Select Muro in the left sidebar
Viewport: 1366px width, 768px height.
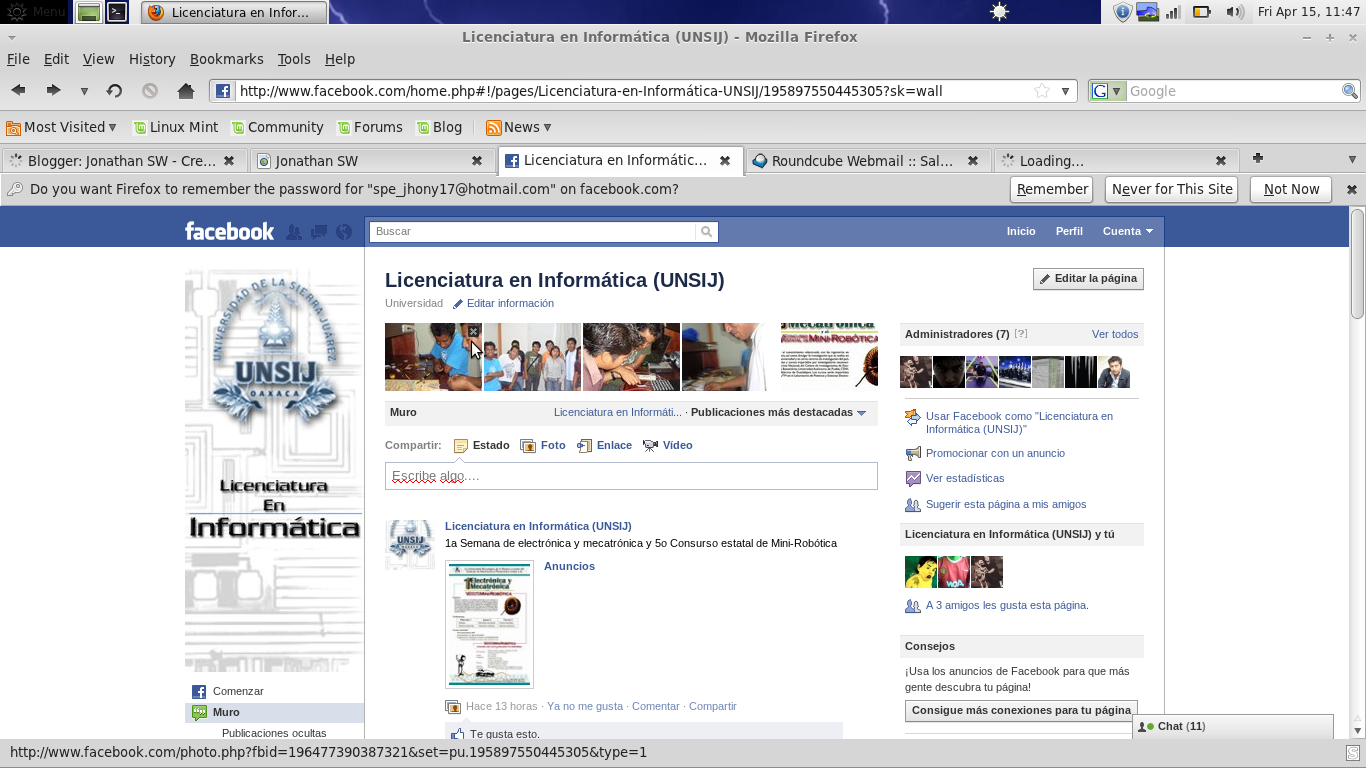click(275, 712)
